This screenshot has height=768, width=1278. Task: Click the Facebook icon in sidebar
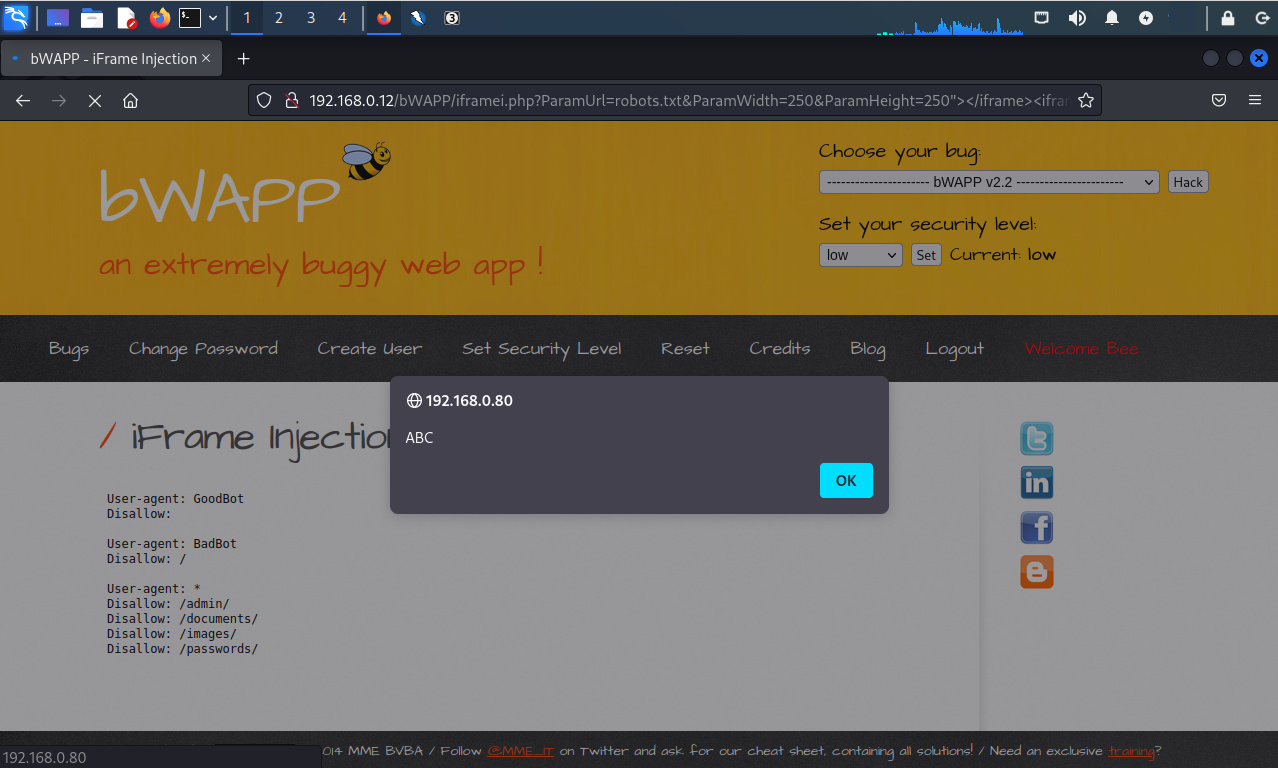[x=1036, y=527]
